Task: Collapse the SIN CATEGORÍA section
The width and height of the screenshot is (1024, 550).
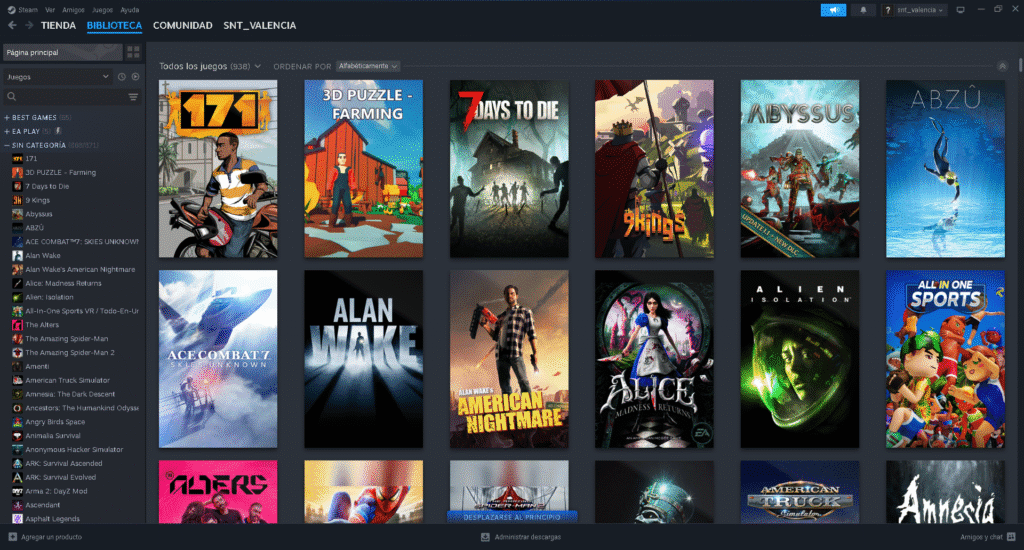Action: 7,145
